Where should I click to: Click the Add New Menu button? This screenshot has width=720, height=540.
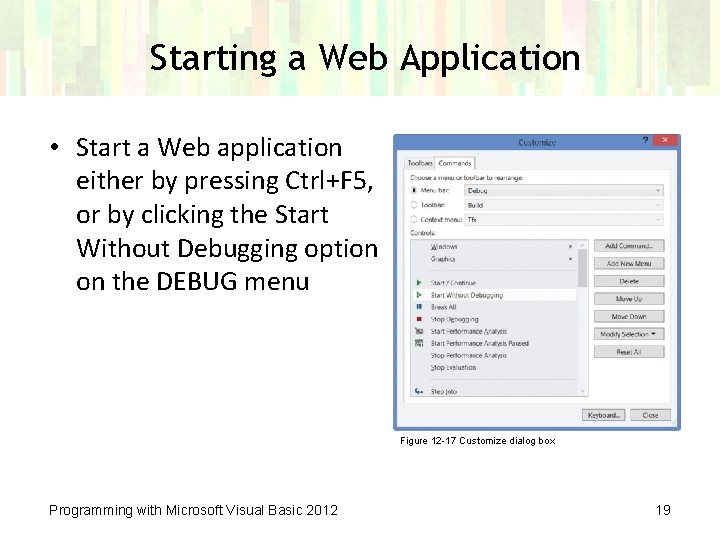click(629, 264)
